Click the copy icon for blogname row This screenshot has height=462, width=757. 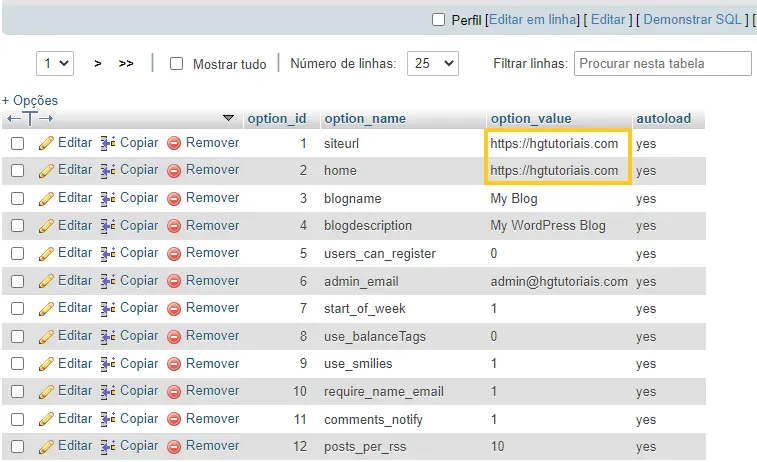coord(108,198)
